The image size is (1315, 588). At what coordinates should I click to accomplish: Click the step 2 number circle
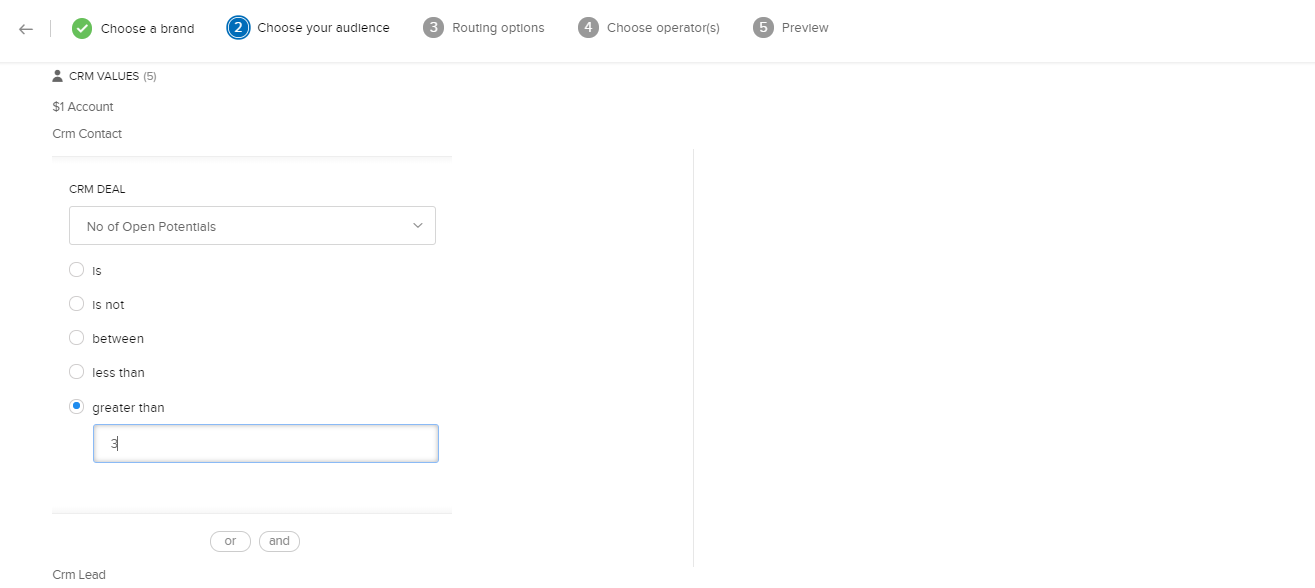pos(238,27)
